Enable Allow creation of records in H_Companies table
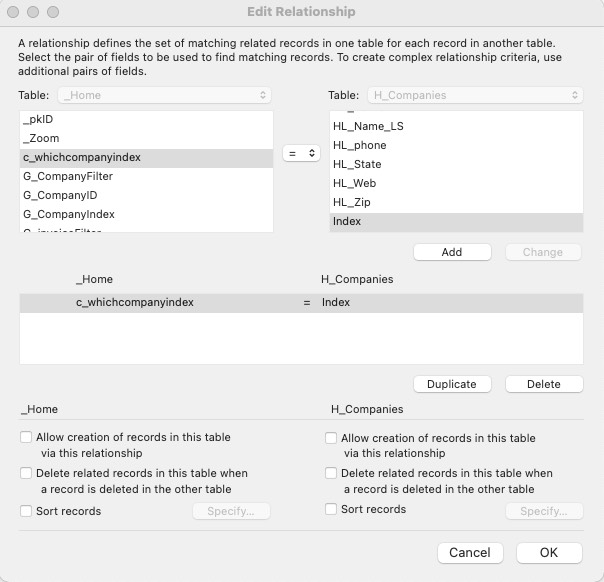This screenshot has height=582, width=604. (x=331, y=438)
